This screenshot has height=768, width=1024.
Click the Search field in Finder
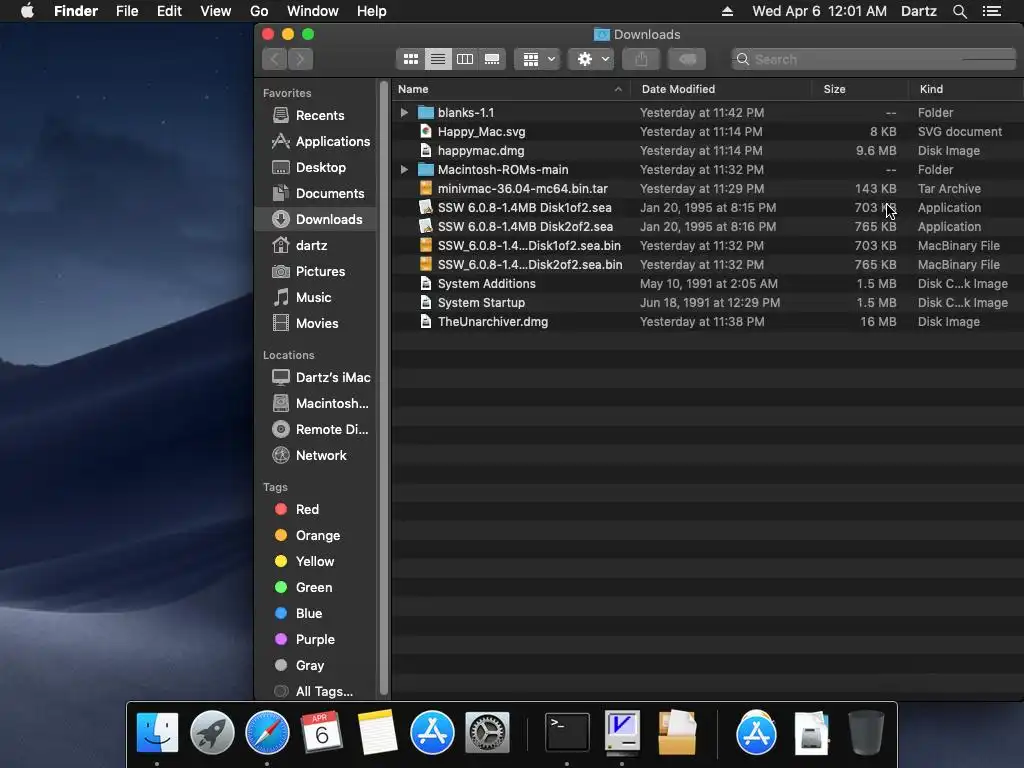[874, 59]
